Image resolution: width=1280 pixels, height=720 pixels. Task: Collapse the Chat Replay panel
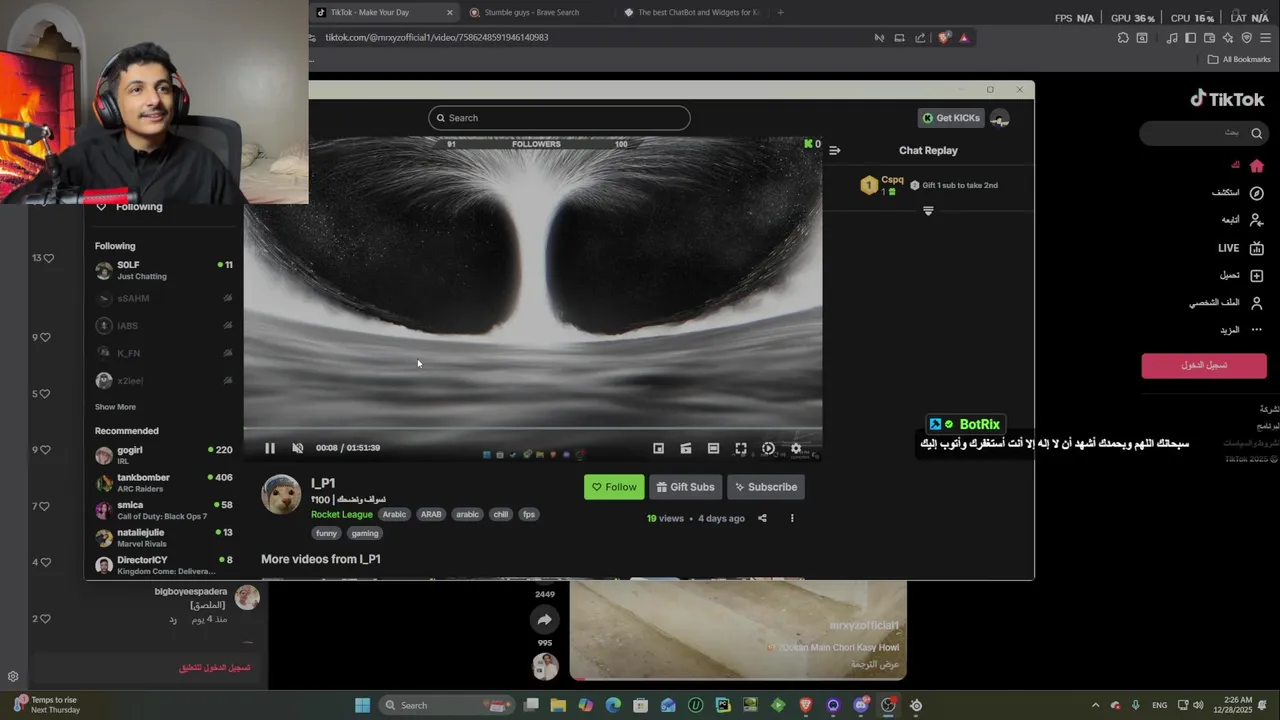click(835, 151)
